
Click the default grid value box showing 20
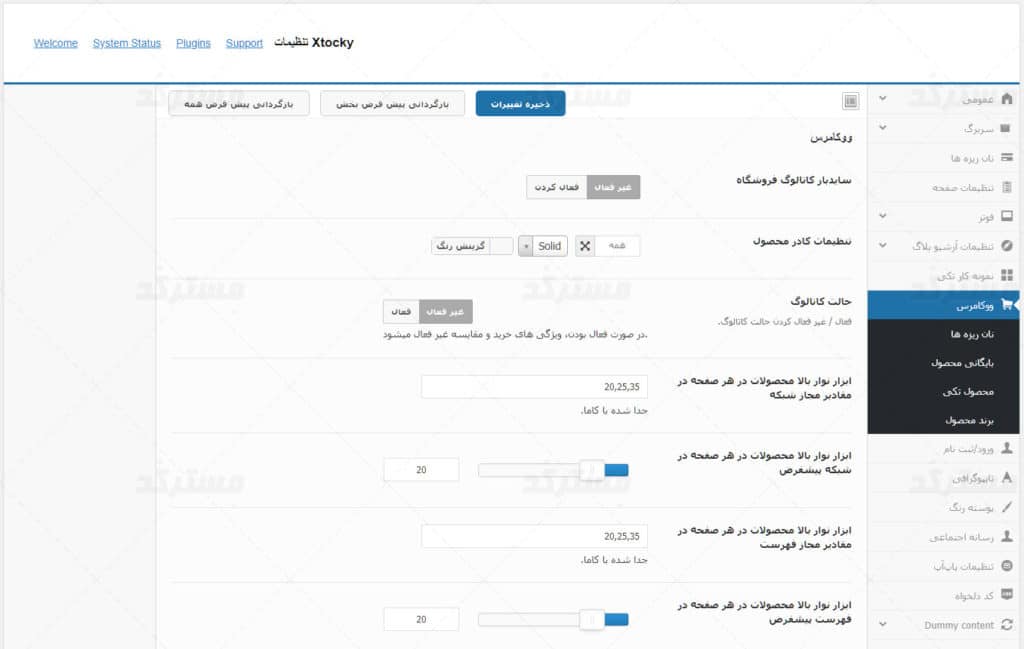421,470
